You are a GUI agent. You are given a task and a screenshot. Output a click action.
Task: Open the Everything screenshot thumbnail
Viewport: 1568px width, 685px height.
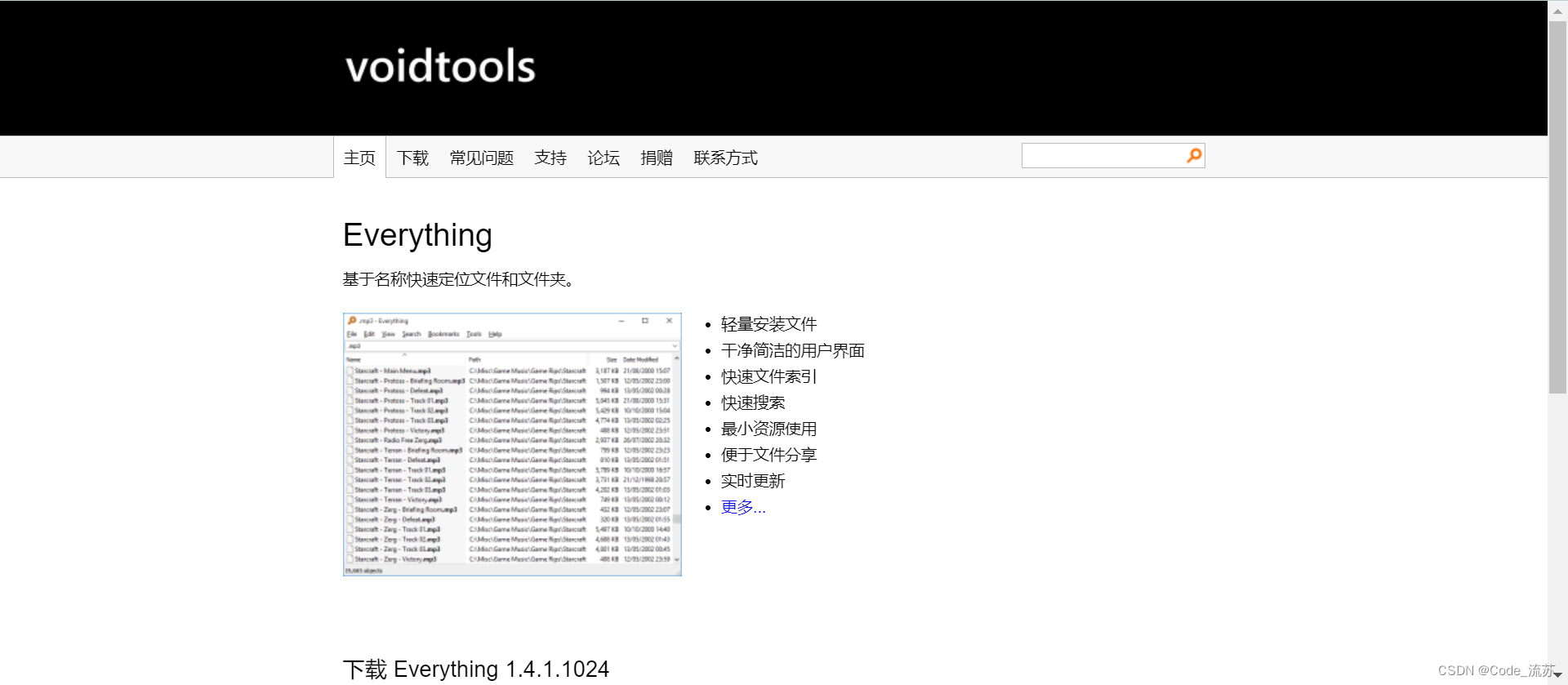coord(512,444)
